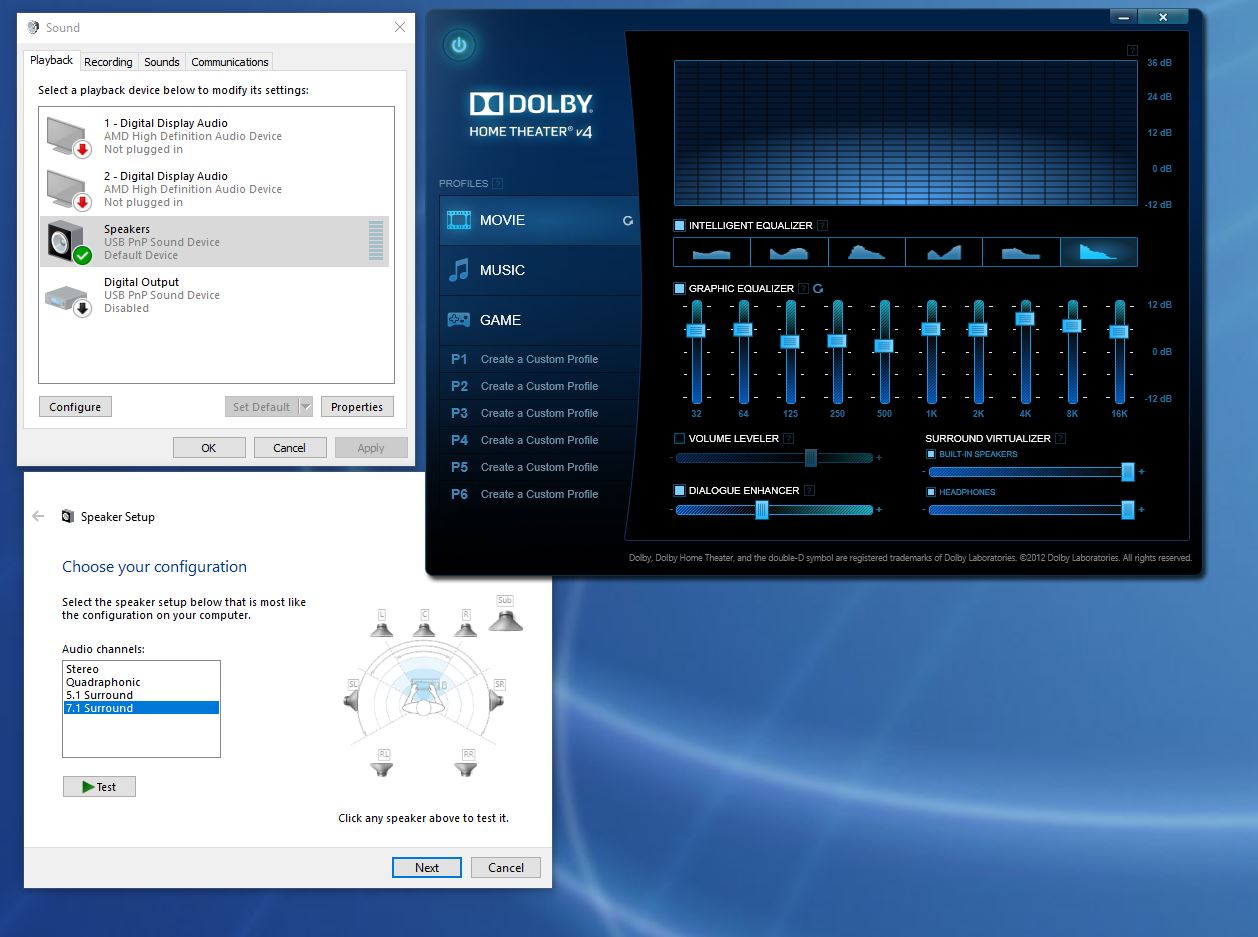The image size is (1258, 937).
Task: Click Cancel in the Sound window
Action: (x=290, y=448)
